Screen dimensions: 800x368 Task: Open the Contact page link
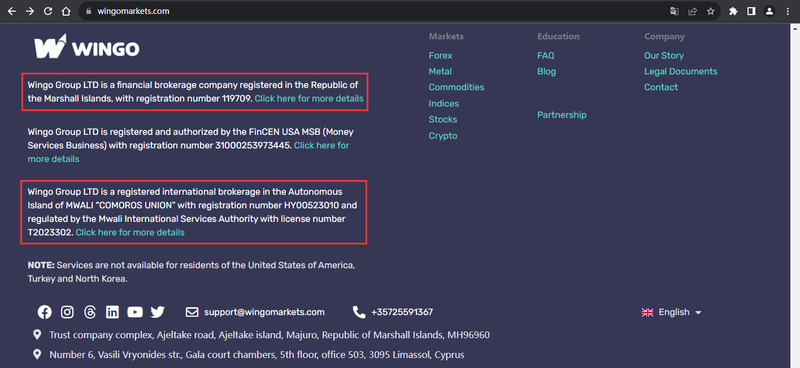pos(661,87)
